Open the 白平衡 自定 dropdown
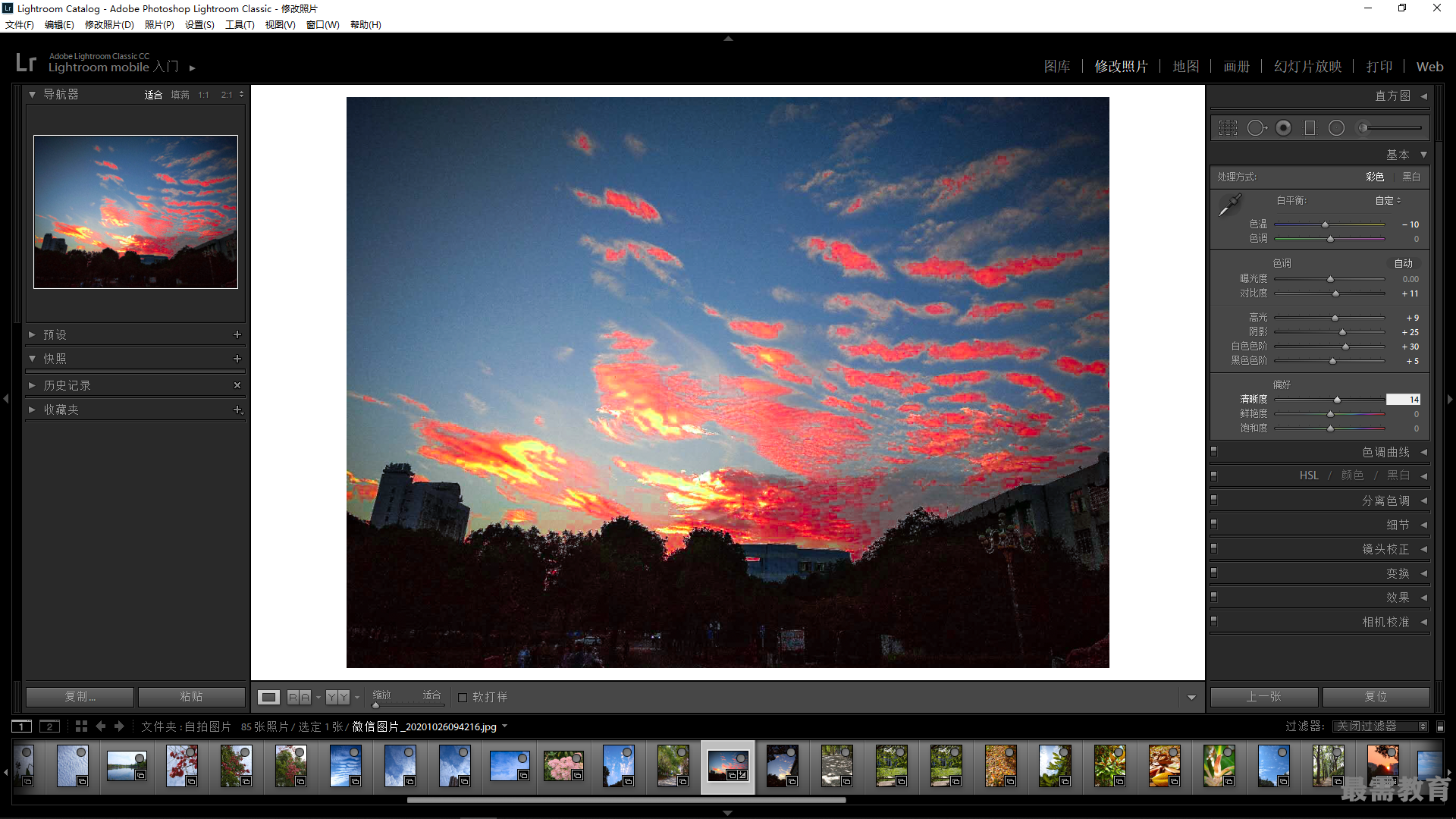The image size is (1456, 819). 1389,201
